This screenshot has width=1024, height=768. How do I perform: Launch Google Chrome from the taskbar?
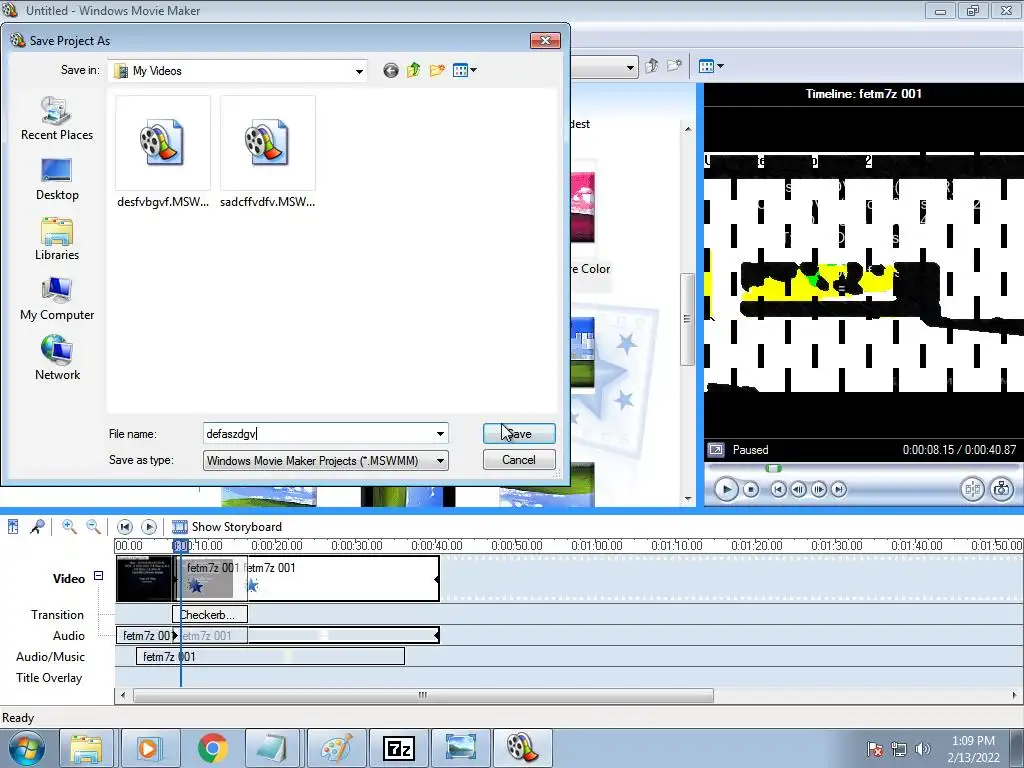(x=212, y=748)
